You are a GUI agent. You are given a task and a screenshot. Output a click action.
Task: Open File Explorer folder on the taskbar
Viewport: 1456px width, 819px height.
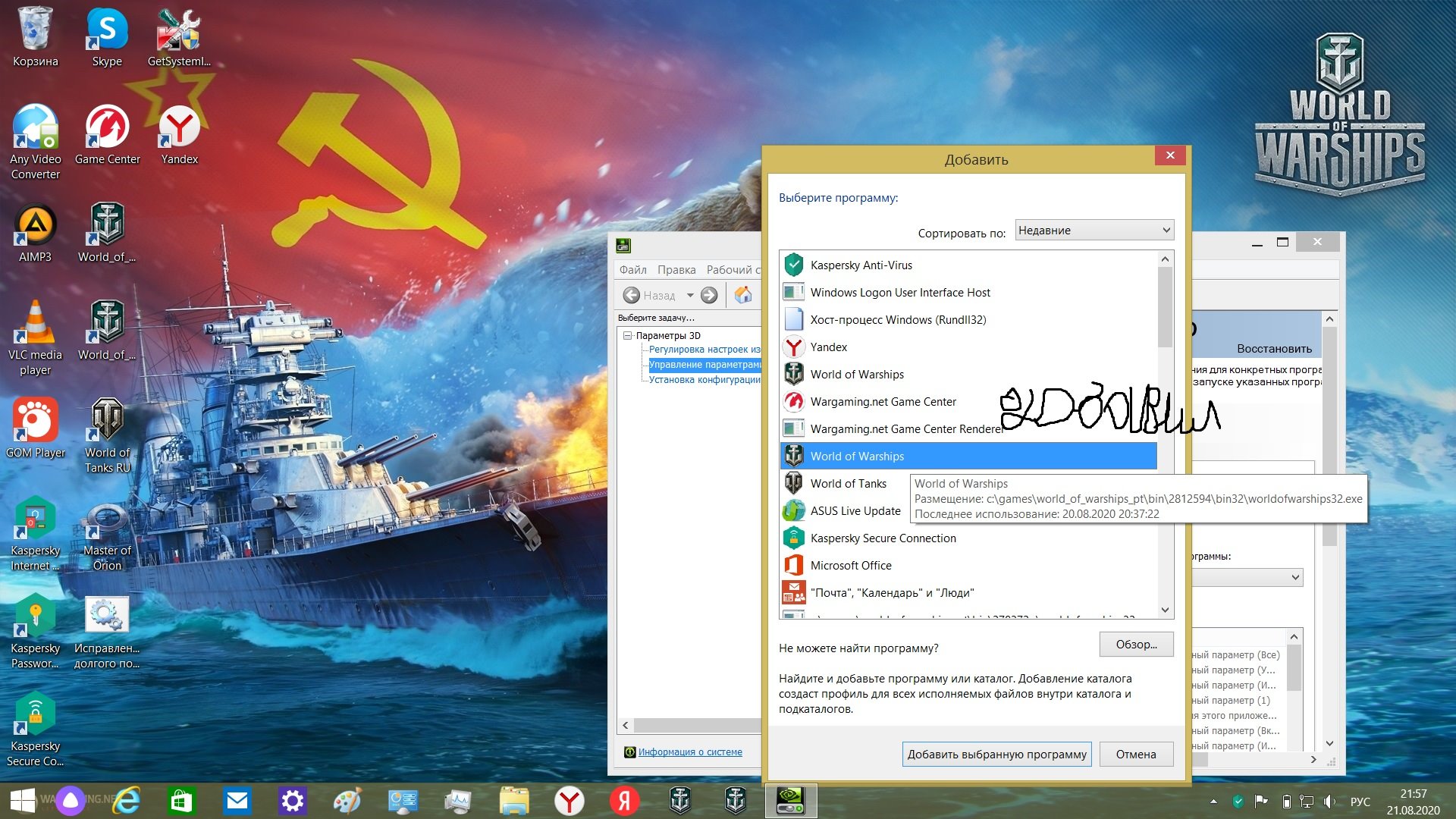[513, 801]
